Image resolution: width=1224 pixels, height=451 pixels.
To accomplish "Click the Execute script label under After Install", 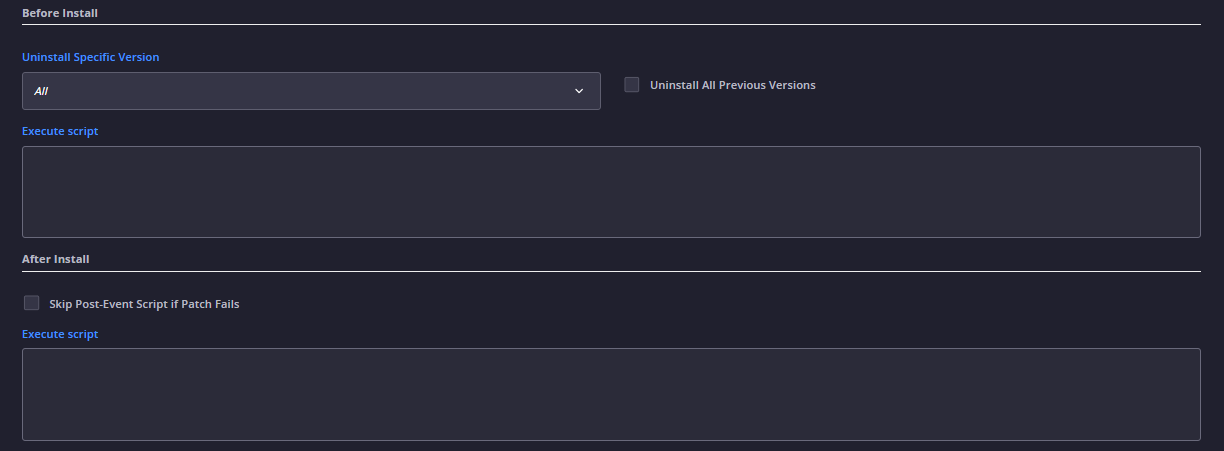I will pyautogui.click(x=60, y=334).
